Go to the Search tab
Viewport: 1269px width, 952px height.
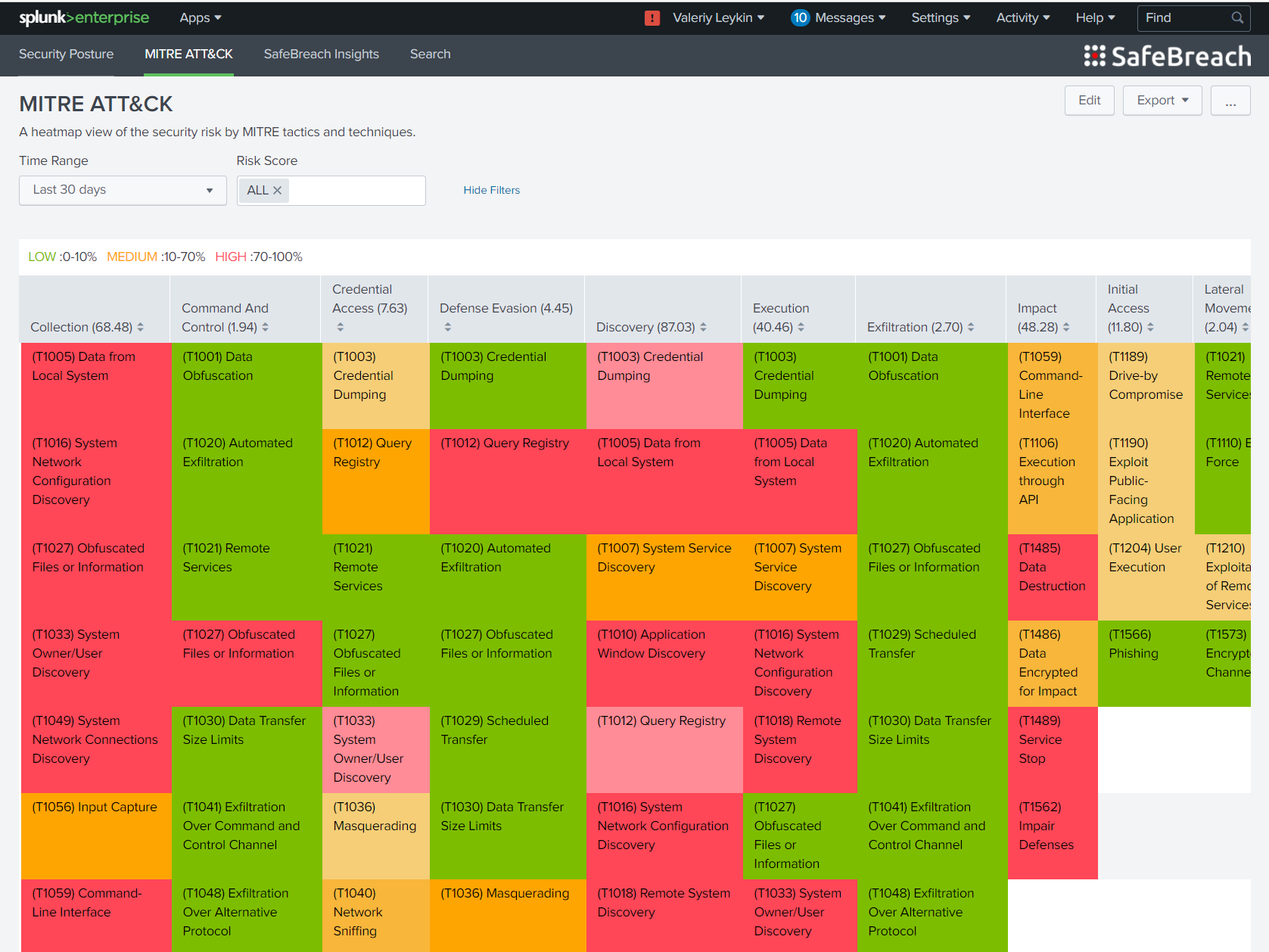coord(430,54)
